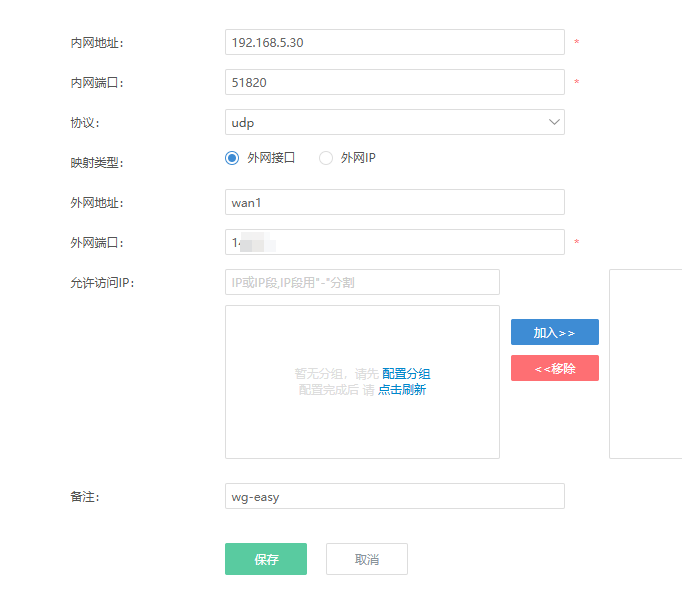Save the mapping with the 保存 button
Image resolution: width=682 pixels, height=600 pixels.
pyautogui.click(x=266, y=559)
